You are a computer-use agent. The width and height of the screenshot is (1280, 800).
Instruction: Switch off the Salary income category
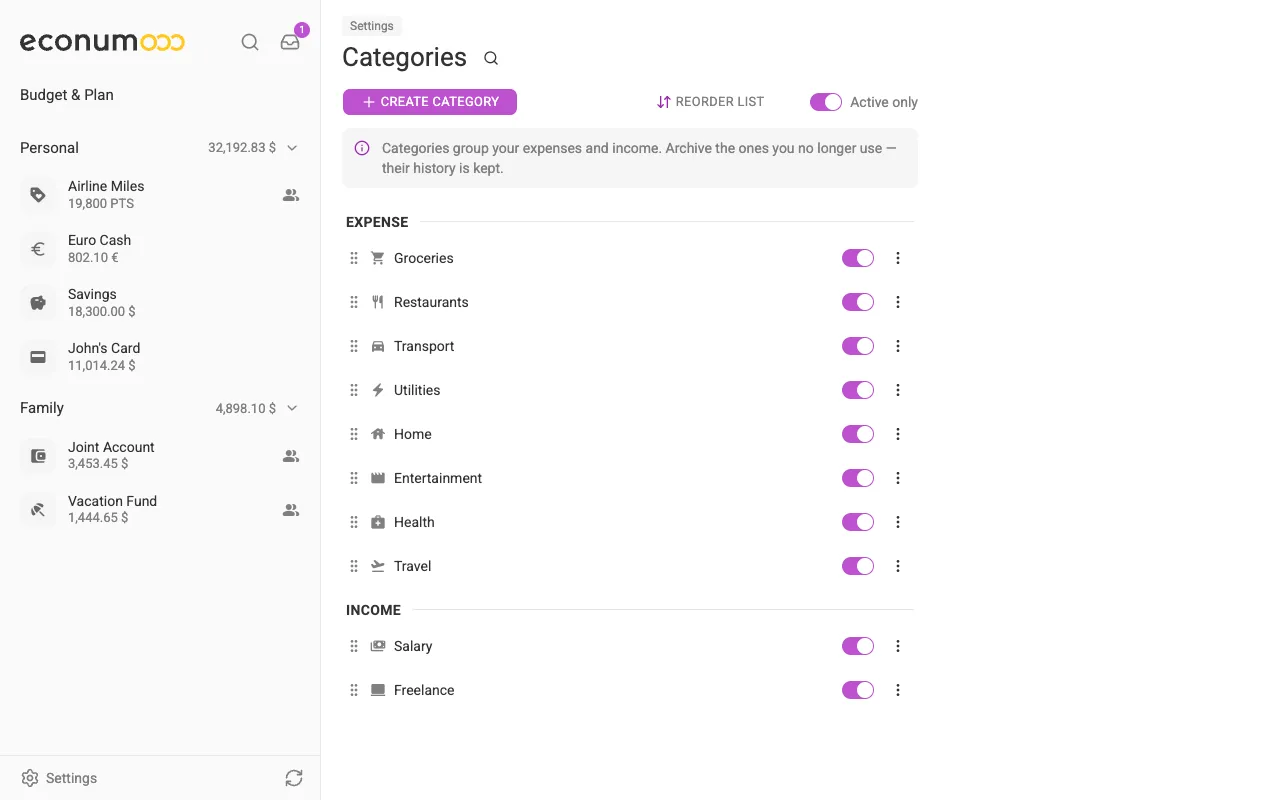[858, 646]
